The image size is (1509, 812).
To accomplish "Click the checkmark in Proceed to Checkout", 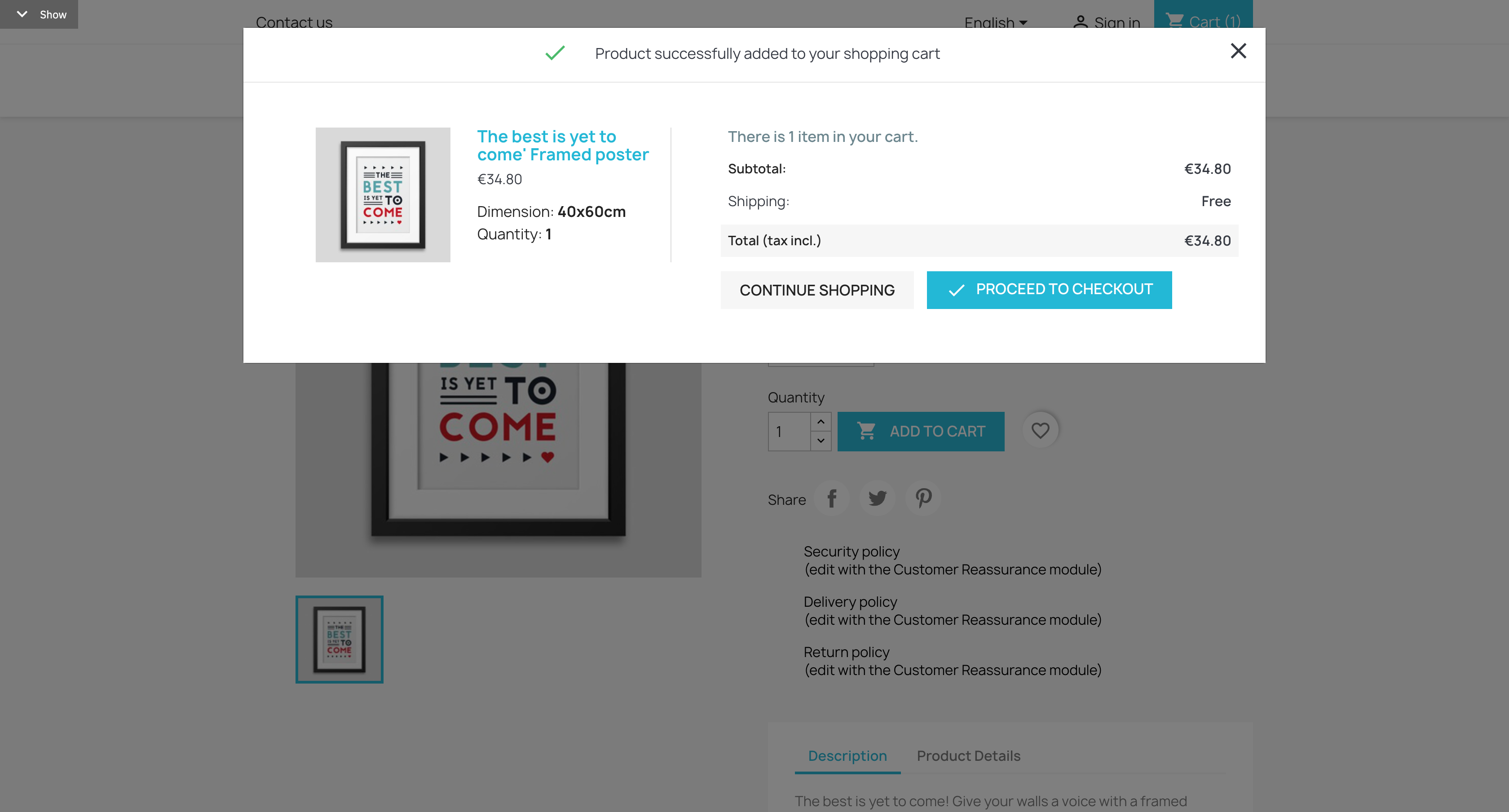I will 957,289.
